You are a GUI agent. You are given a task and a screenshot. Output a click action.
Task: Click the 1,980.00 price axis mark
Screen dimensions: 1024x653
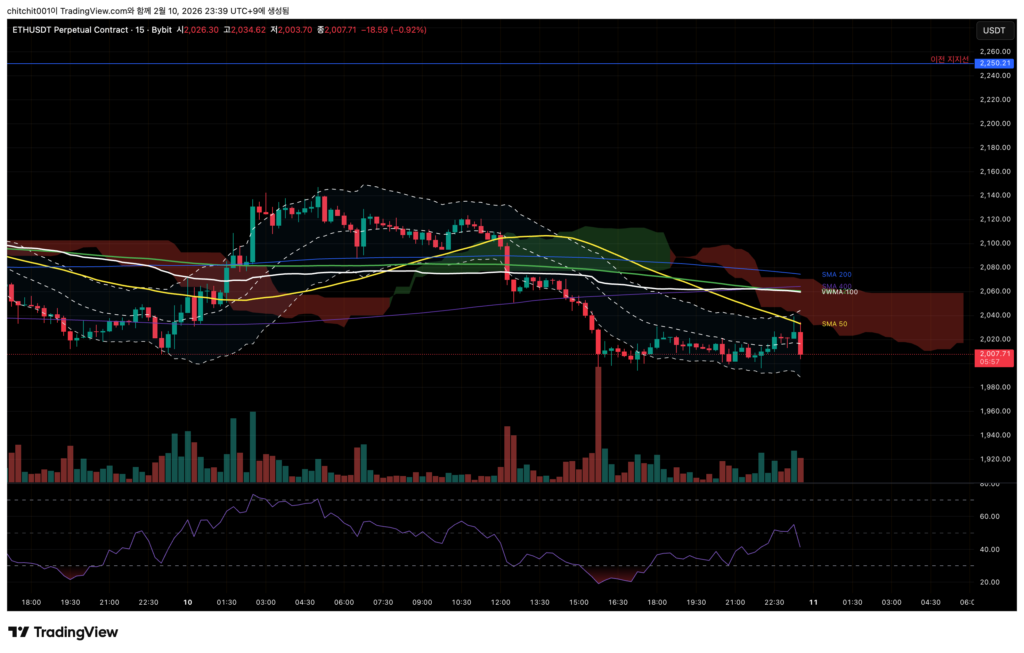coord(995,387)
